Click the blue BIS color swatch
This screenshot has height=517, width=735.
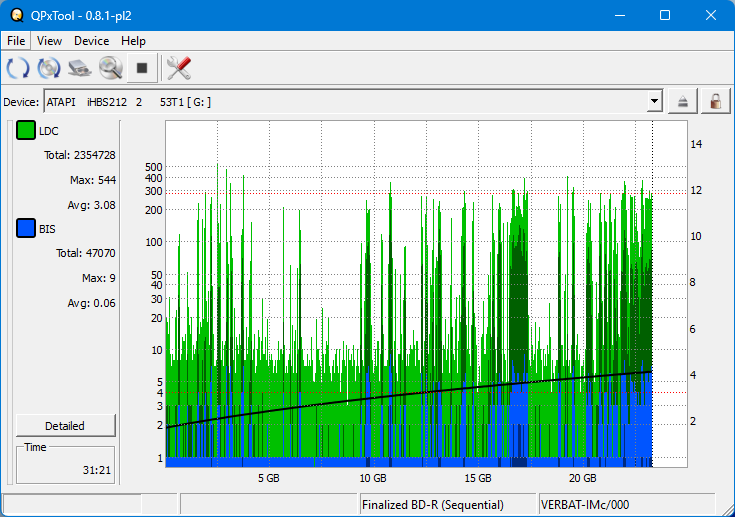click(26, 228)
